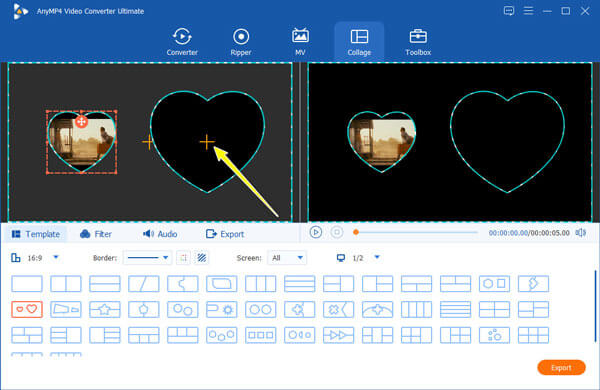Choose the three circles template
The image size is (600, 390).
222,335
